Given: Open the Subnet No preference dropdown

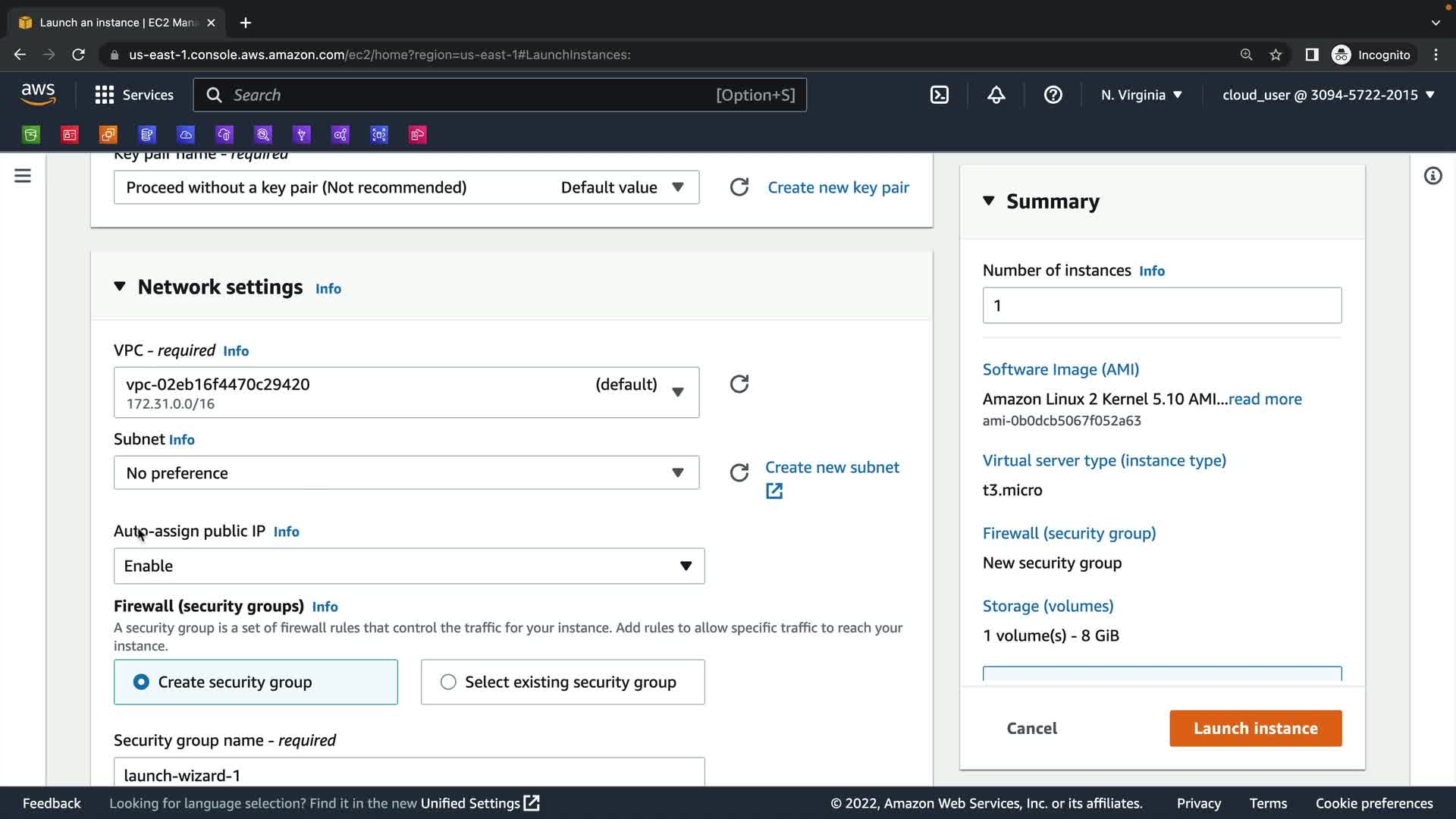Looking at the screenshot, I should (406, 473).
